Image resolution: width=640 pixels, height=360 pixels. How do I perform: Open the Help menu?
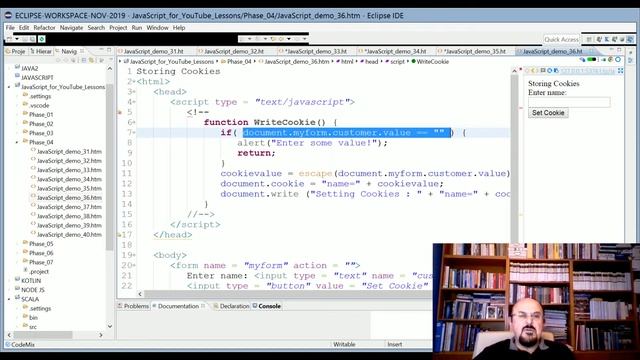(179, 28)
